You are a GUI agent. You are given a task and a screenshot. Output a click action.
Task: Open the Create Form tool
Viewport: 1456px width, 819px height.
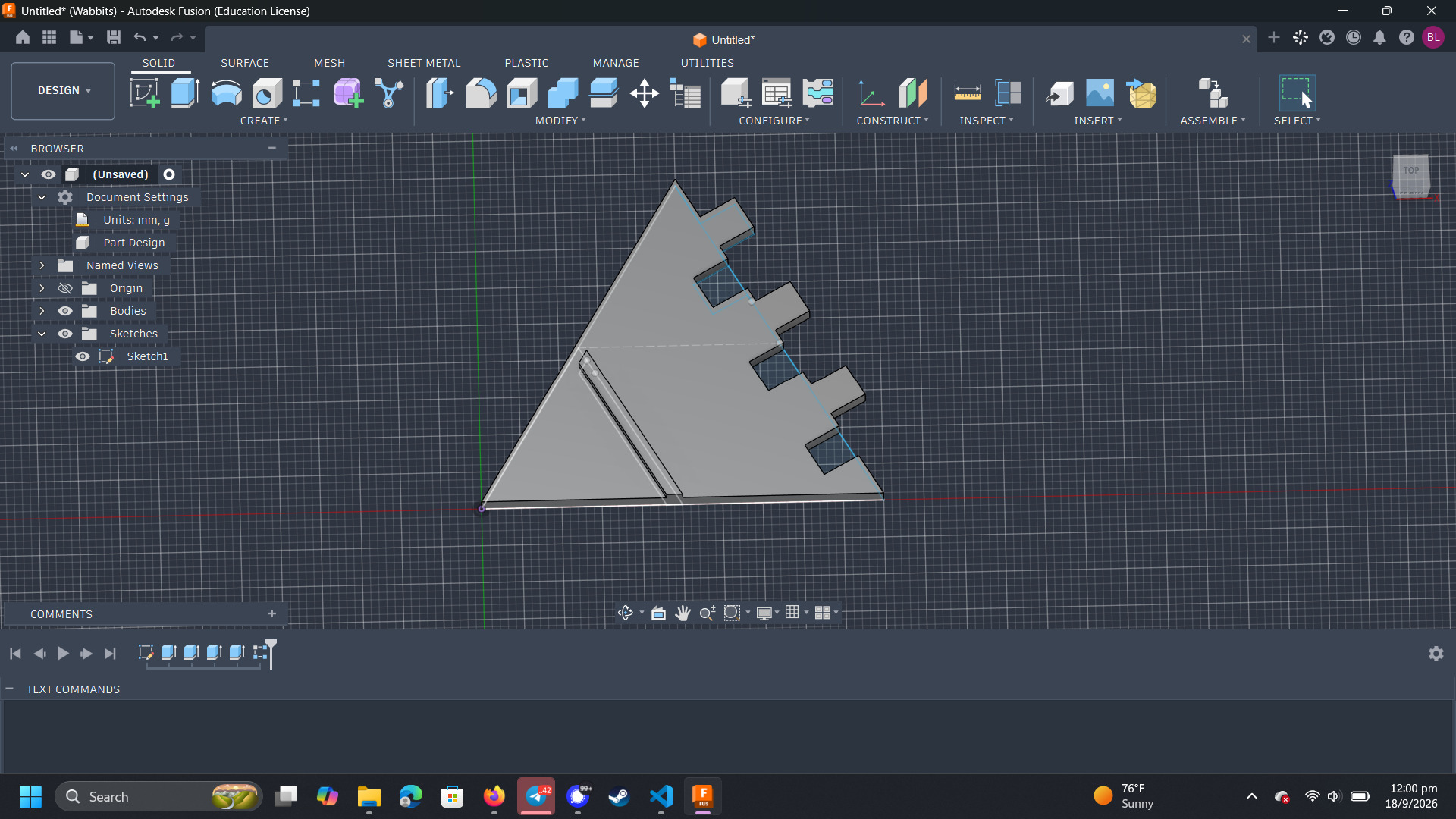pyautogui.click(x=348, y=93)
